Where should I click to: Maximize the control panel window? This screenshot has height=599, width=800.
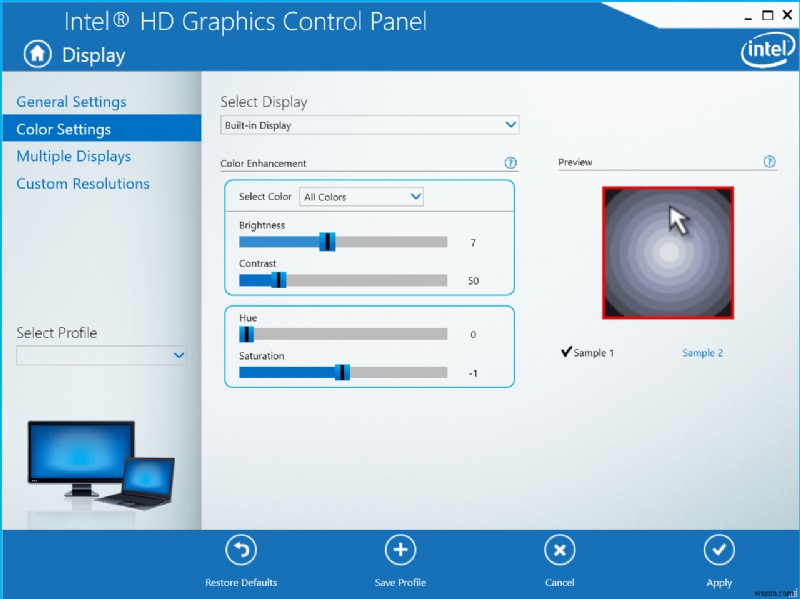coord(767,15)
